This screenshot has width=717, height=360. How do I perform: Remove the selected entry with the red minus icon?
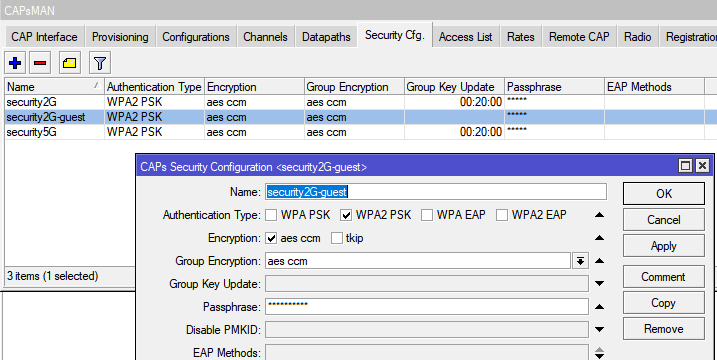coord(40,63)
